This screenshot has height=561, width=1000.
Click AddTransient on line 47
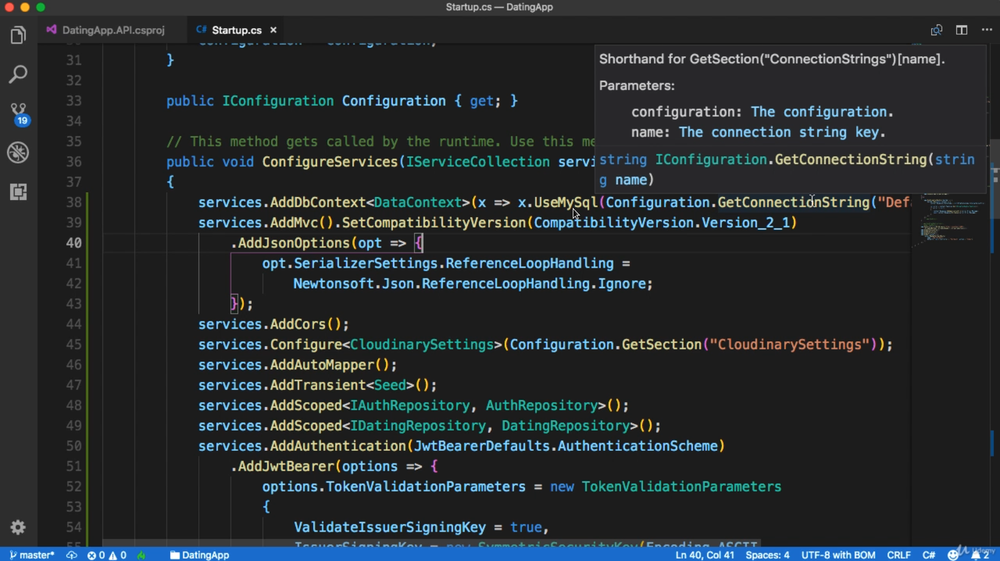pos(318,385)
